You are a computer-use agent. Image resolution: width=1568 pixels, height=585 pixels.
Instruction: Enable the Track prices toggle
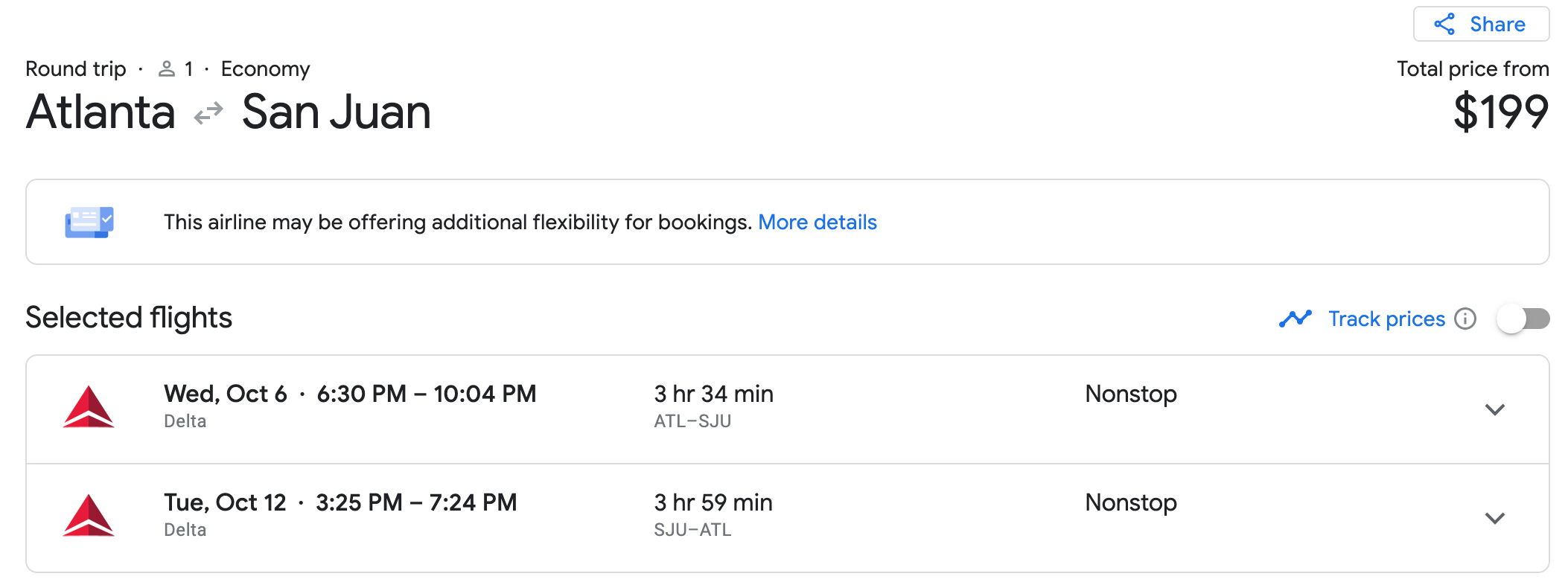point(1523,319)
